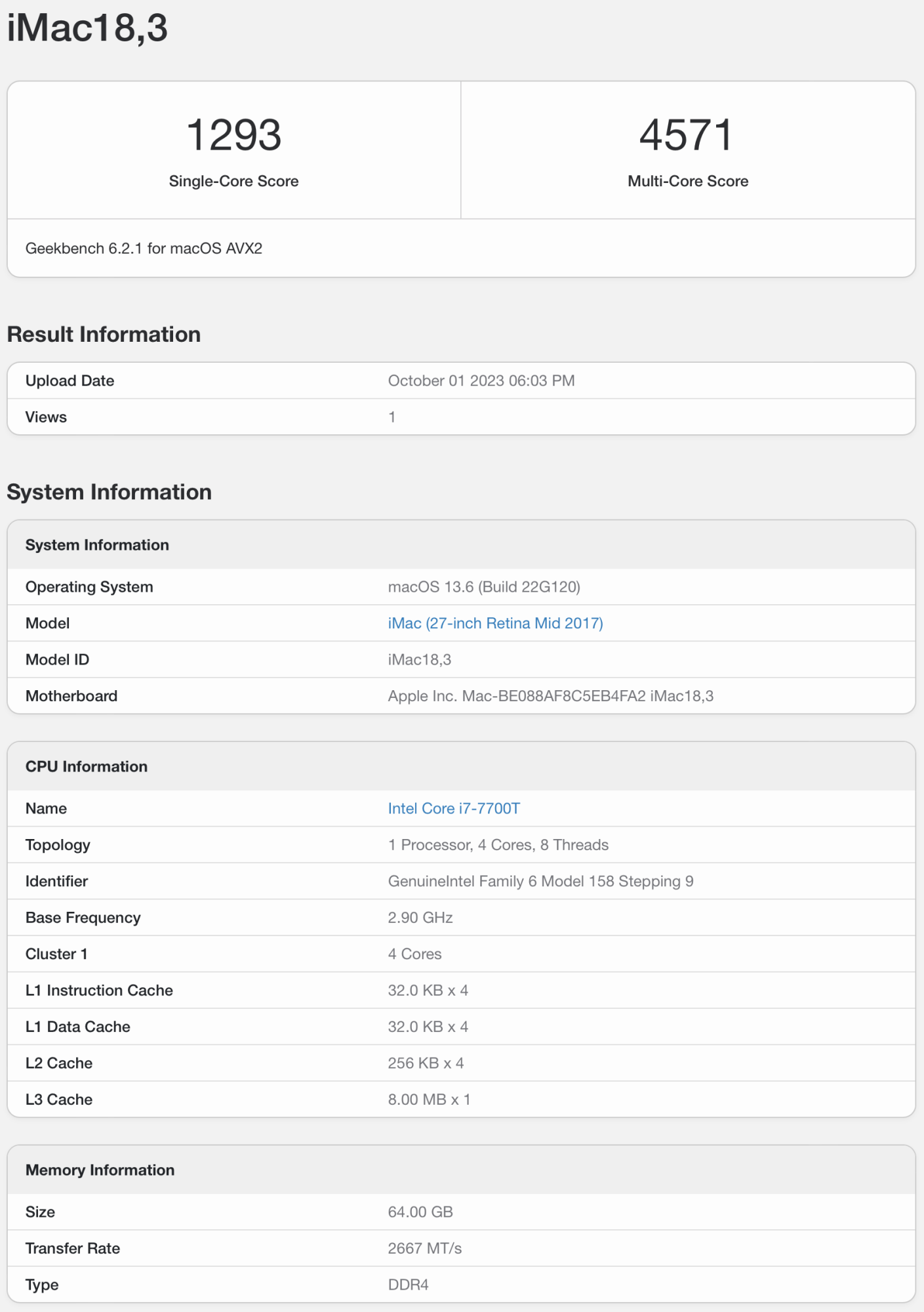The height and width of the screenshot is (1312, 924).
Task: Select the iMac18,3 Model ID value
Action: point(420,660)
